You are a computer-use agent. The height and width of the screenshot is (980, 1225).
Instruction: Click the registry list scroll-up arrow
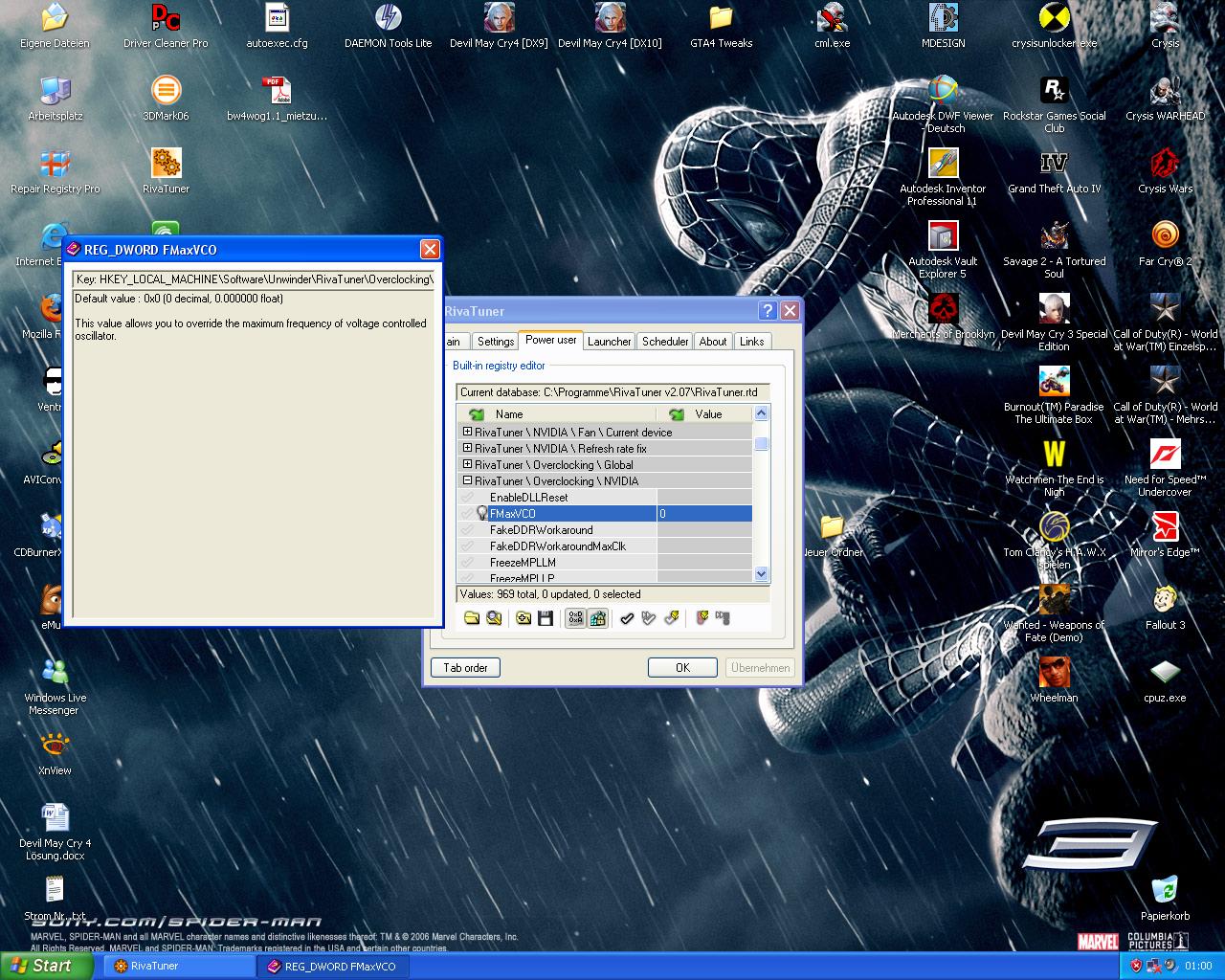click(762, 413)
